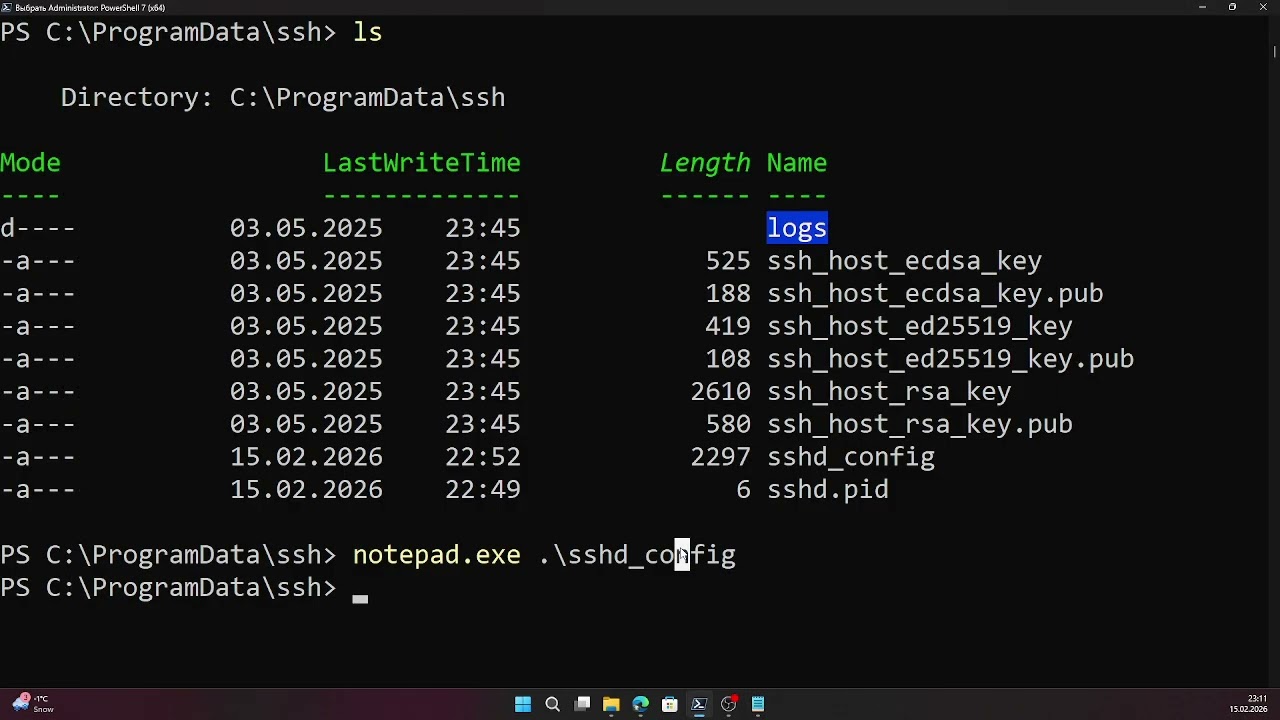Click the time 22:49 on sshd.pid row

click(x=483, y=490)
